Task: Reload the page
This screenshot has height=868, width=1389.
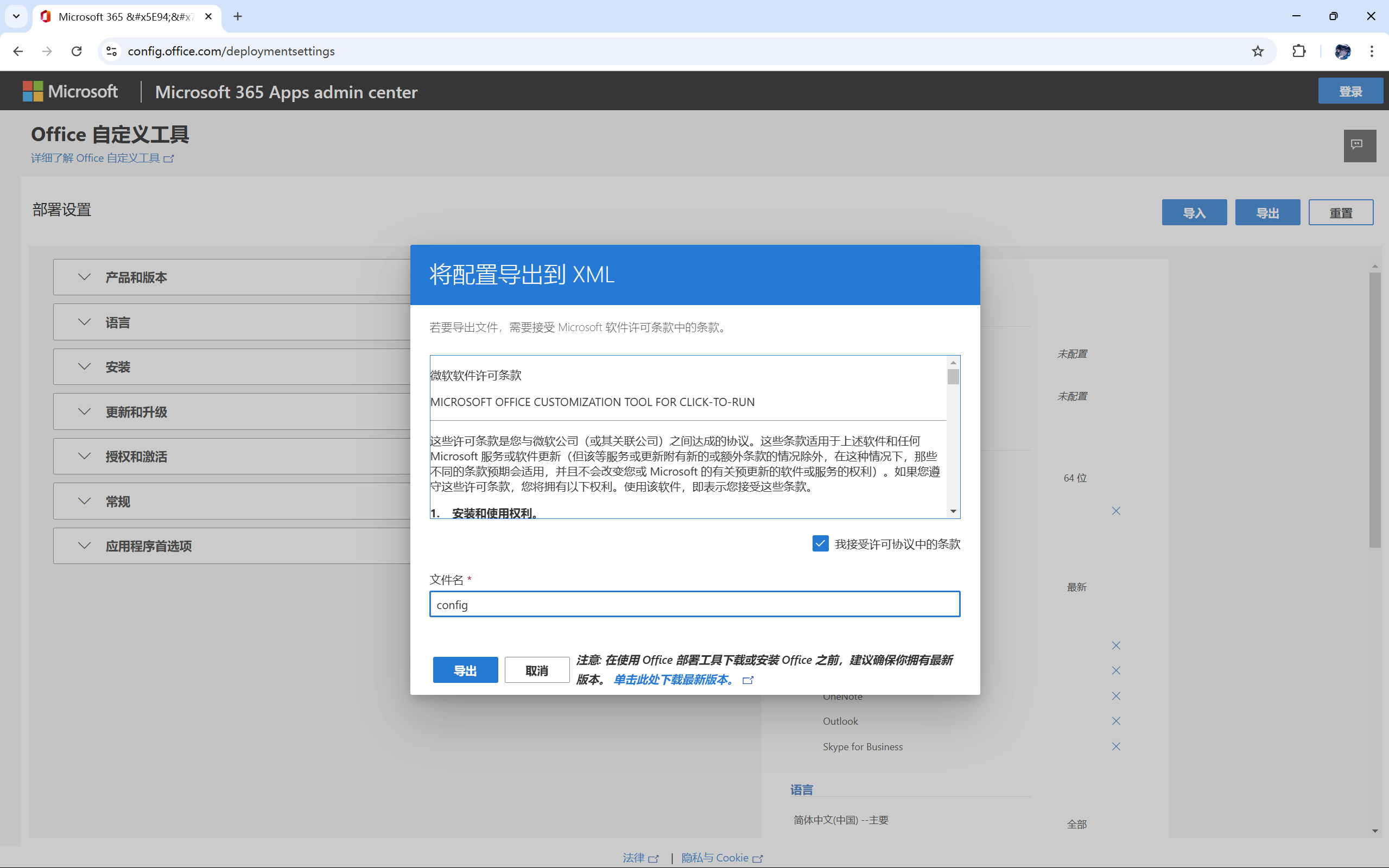Action: (x=77, y=51)
